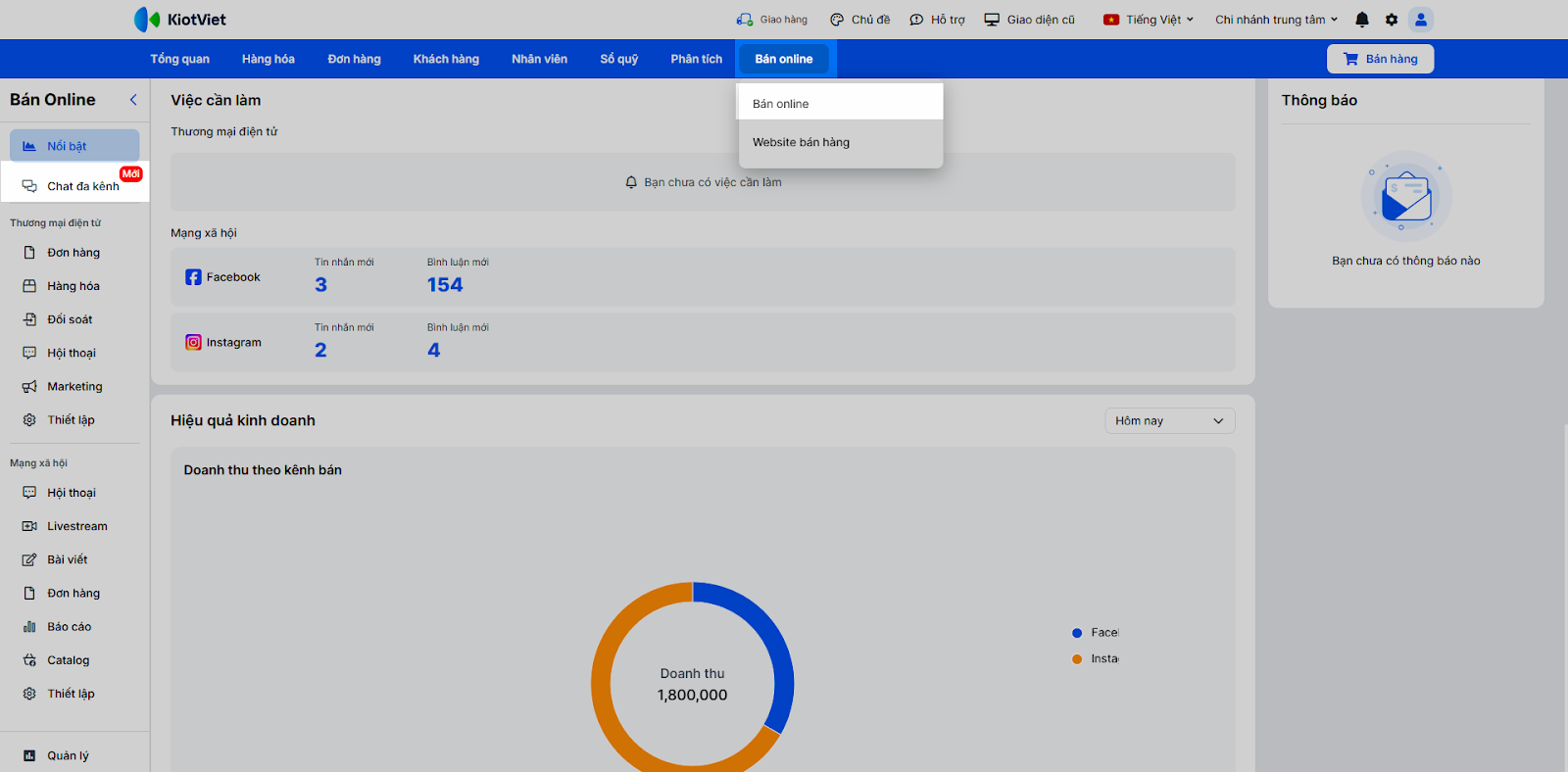This screenshot has height=772, width=1568.
Task: Open the user account avatar
Action: 1421,20
